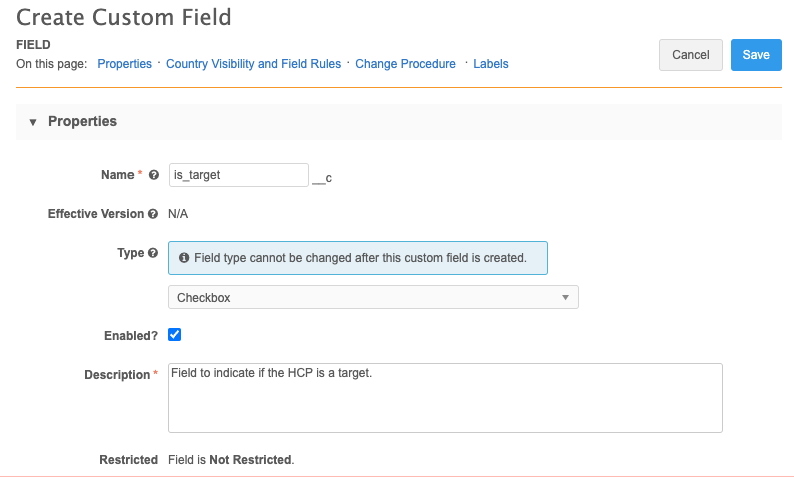This screenshot has height=477, width=794.
Task: Click the help icon beside Type
Action: click(153, 254)
